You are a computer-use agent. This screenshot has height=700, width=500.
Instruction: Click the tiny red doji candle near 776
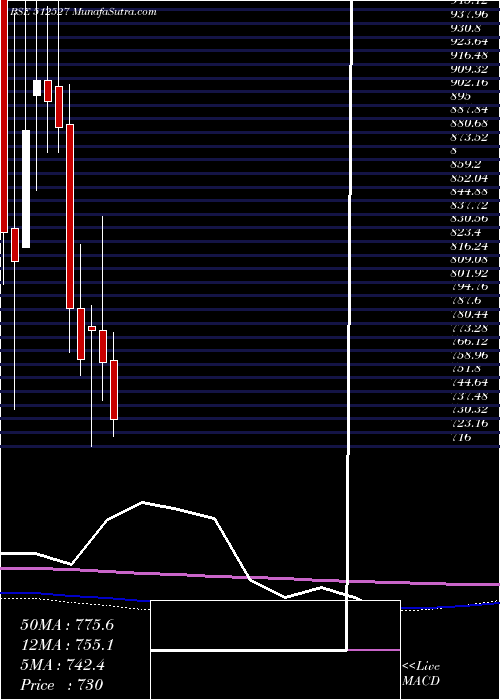tap(92, 328)
